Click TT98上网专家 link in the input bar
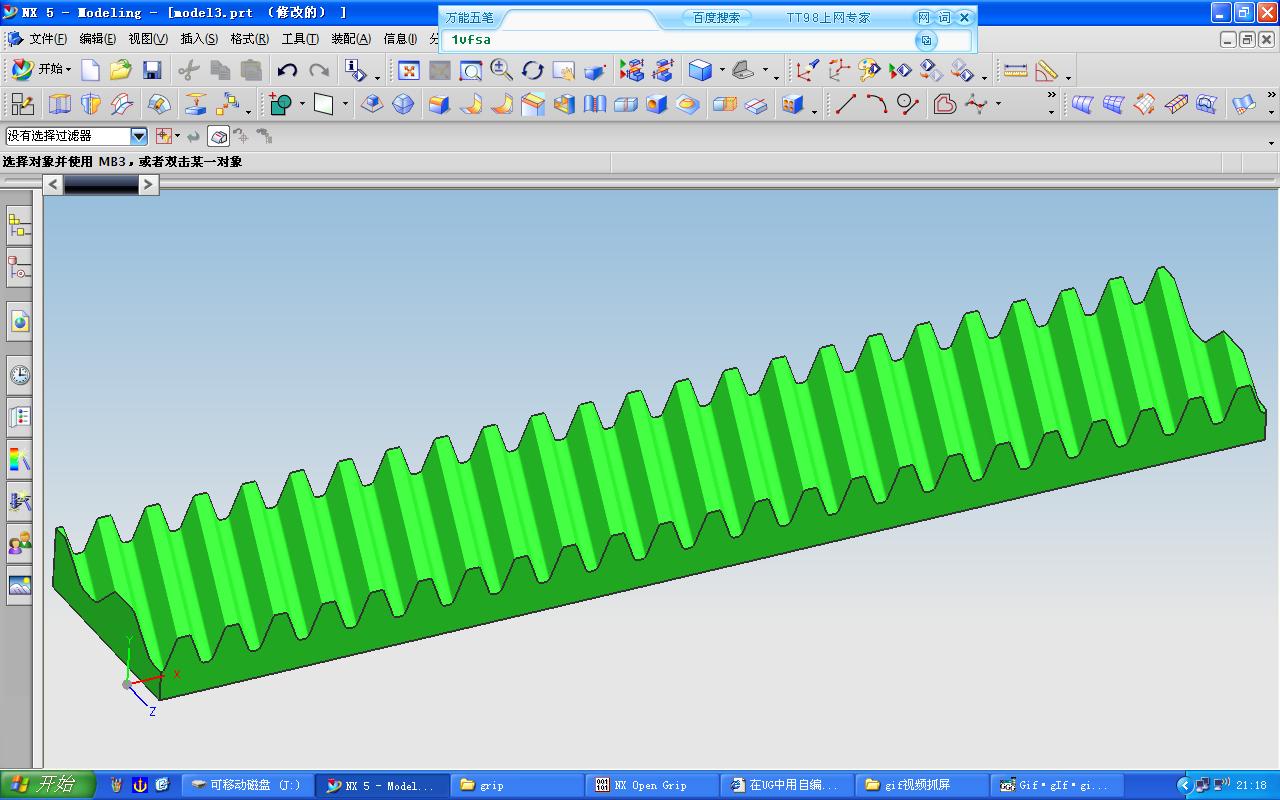The image size is (1280, 800). 828,17
